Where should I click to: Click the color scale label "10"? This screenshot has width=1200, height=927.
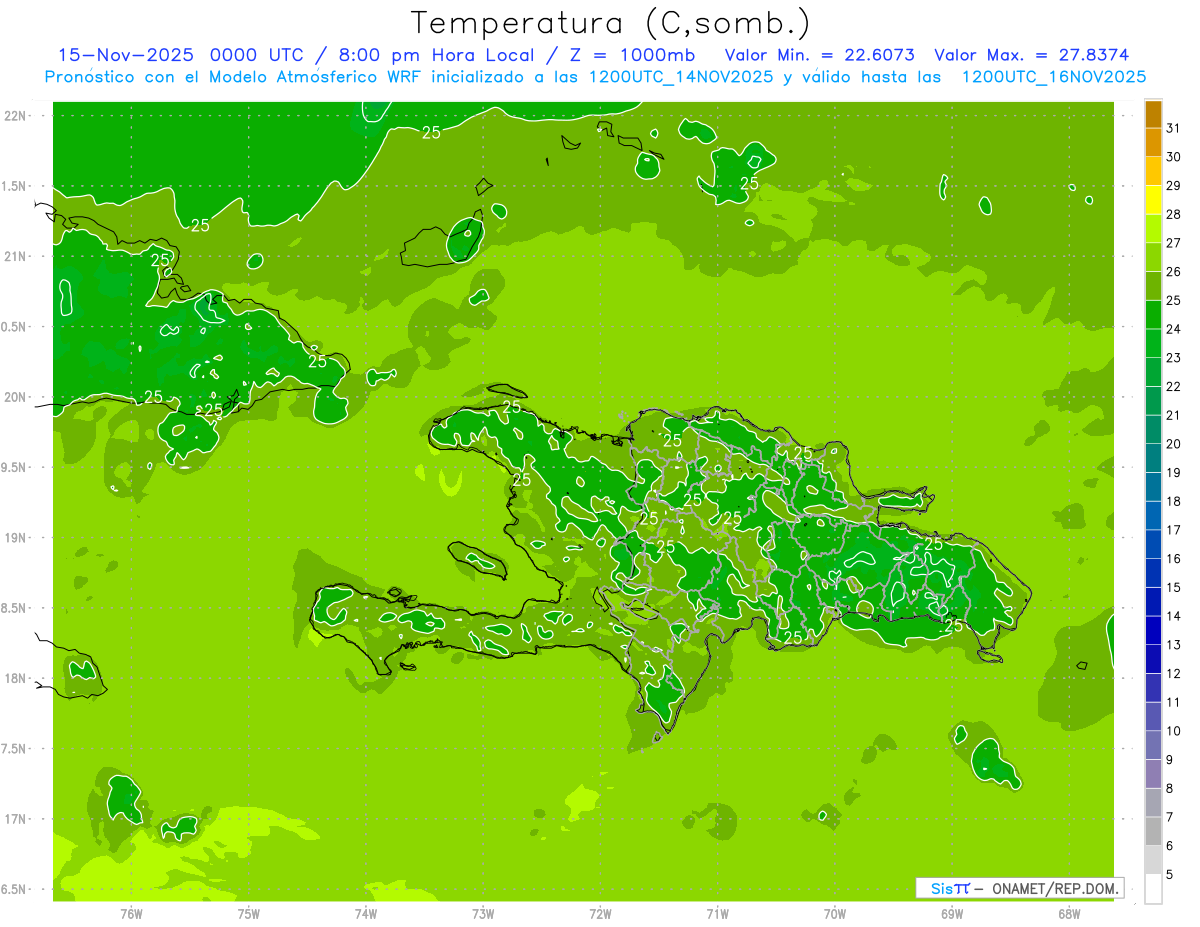(1173, 731)
